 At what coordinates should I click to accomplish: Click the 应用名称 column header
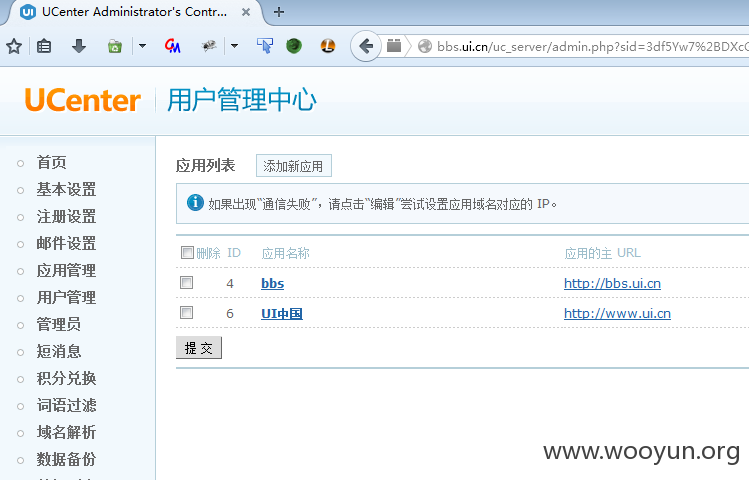(286, 253)
